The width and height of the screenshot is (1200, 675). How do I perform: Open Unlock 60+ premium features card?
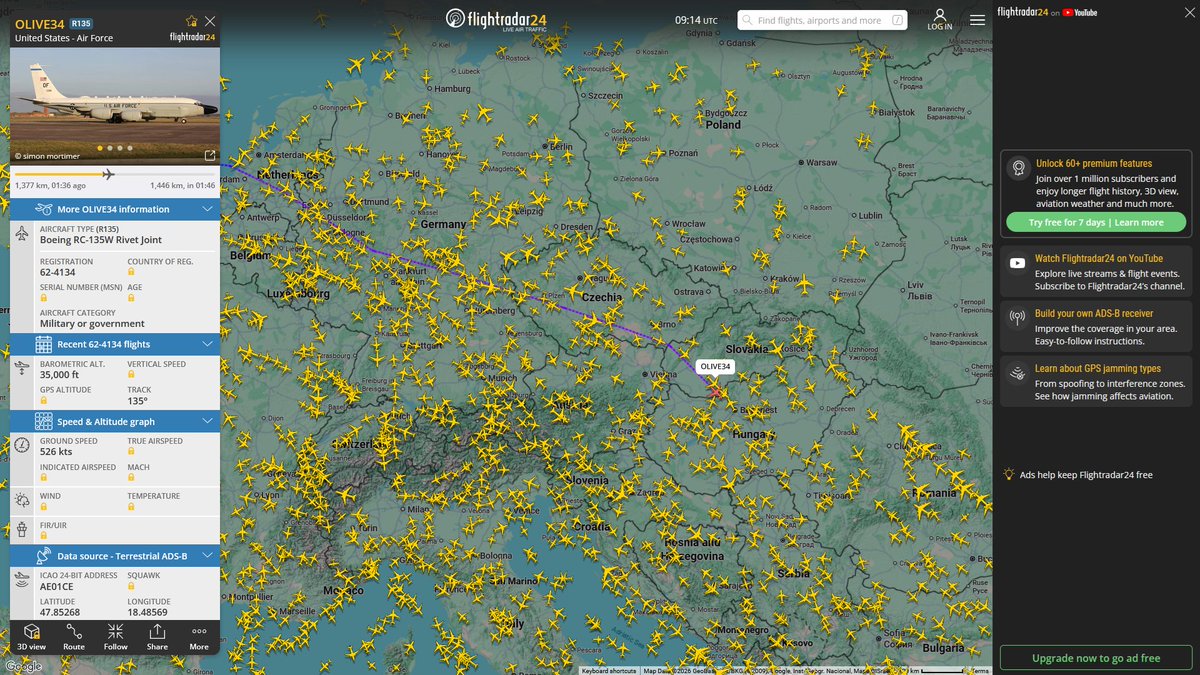(x=1096, y=194)
